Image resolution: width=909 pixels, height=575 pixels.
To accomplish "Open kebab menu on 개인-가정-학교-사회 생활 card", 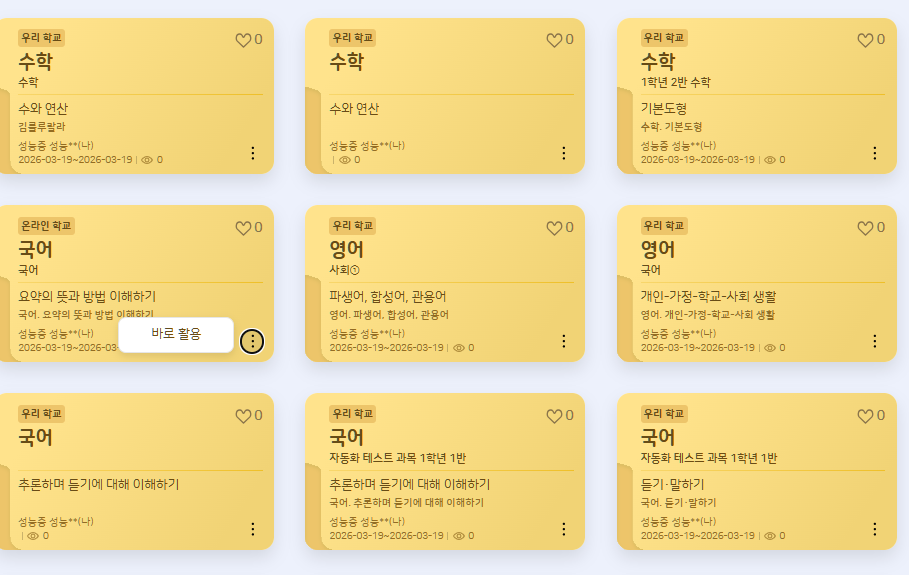I will 875,341.
